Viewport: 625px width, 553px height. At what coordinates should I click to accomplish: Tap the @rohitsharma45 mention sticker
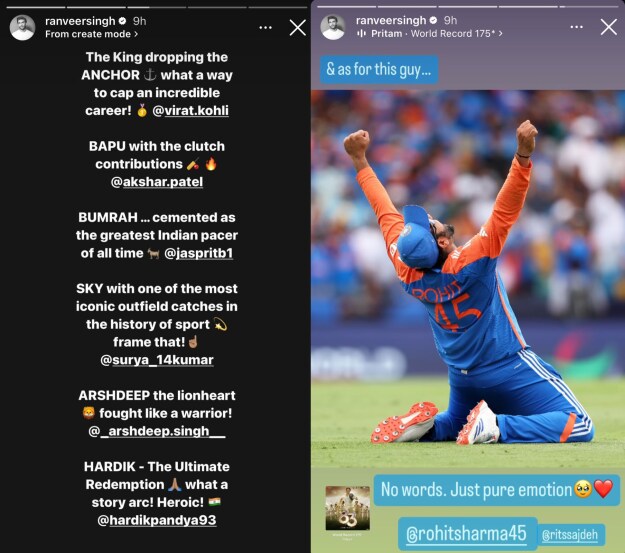[468, 534]
